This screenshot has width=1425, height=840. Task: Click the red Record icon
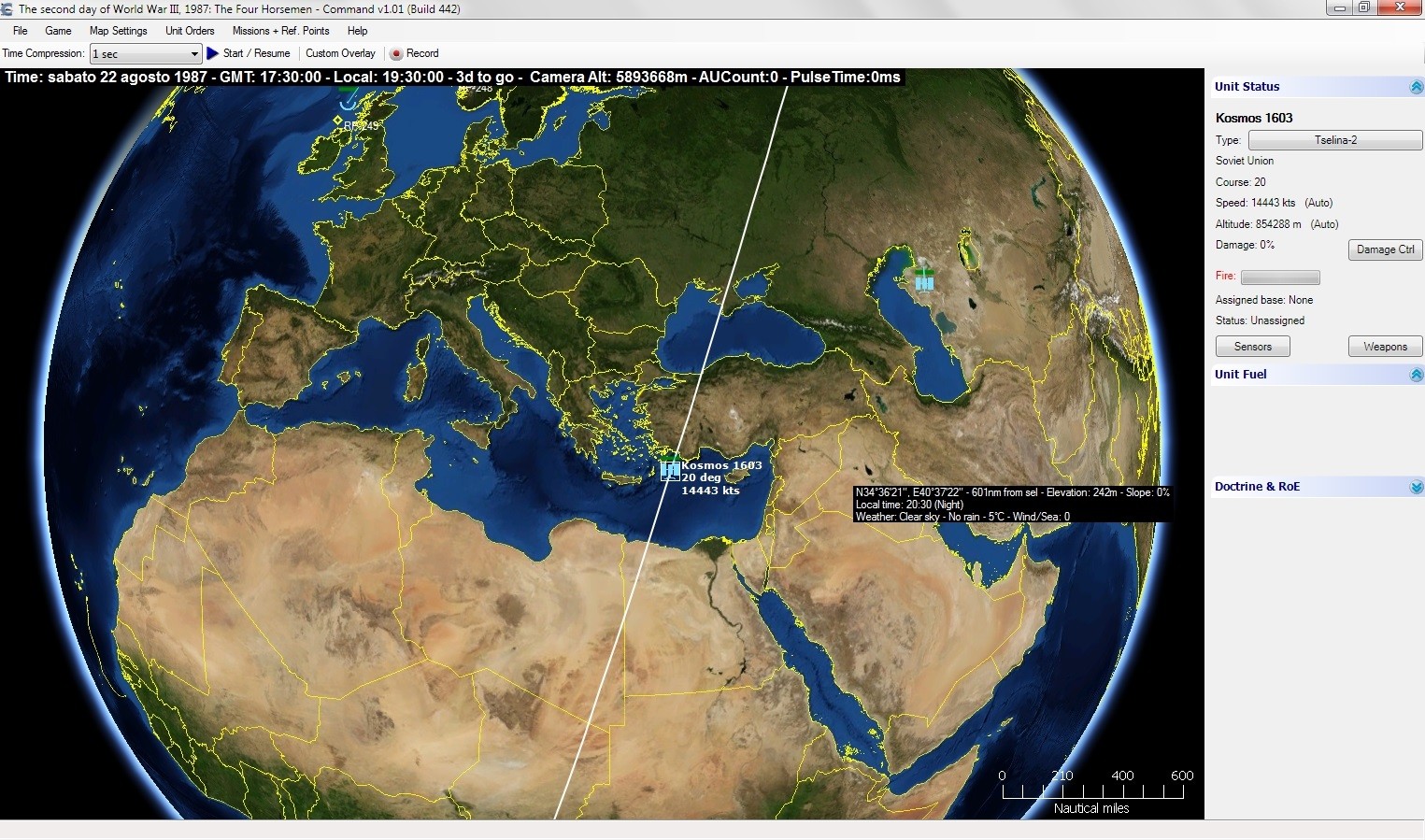point(395,54)
